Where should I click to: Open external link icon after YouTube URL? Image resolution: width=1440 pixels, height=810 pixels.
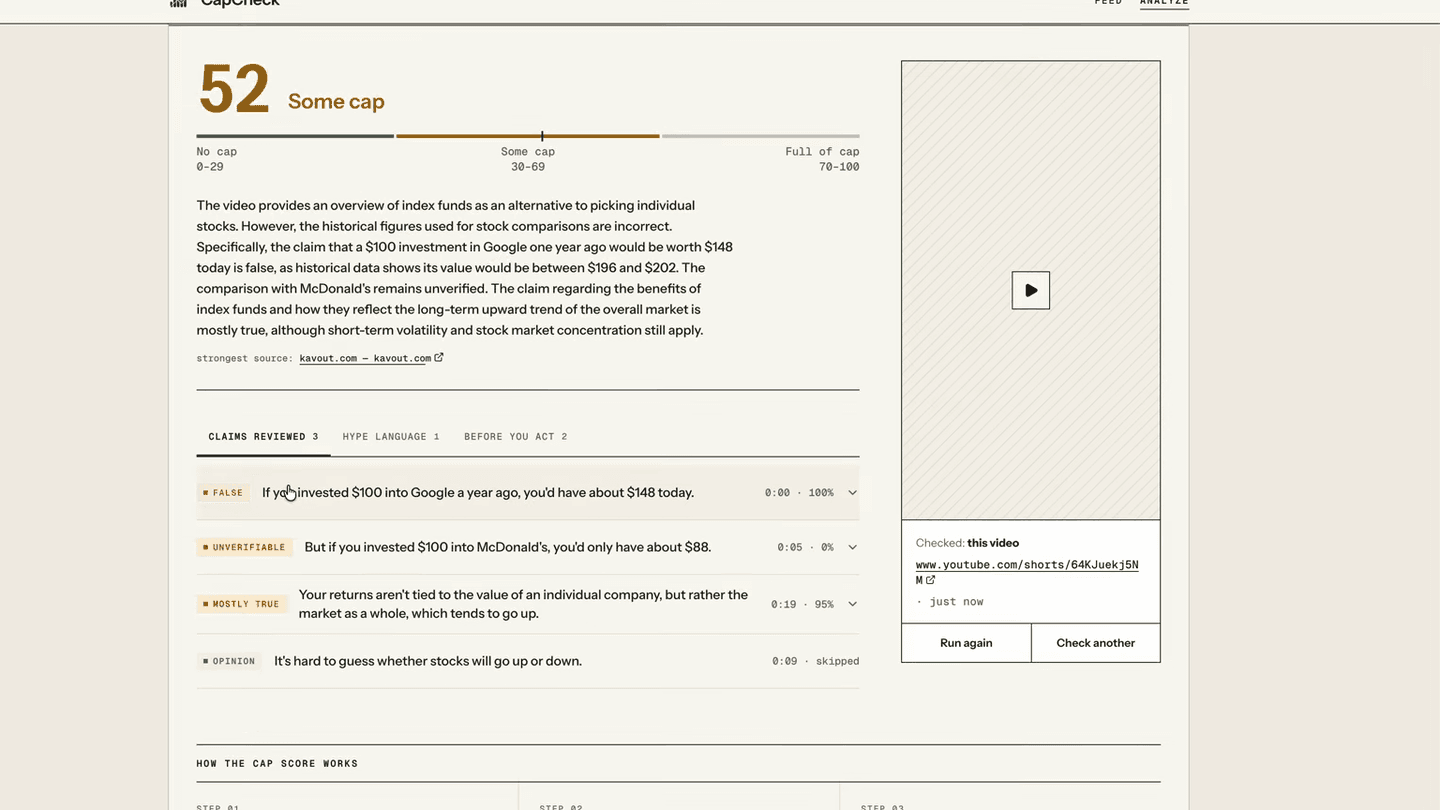coord(931,580)
